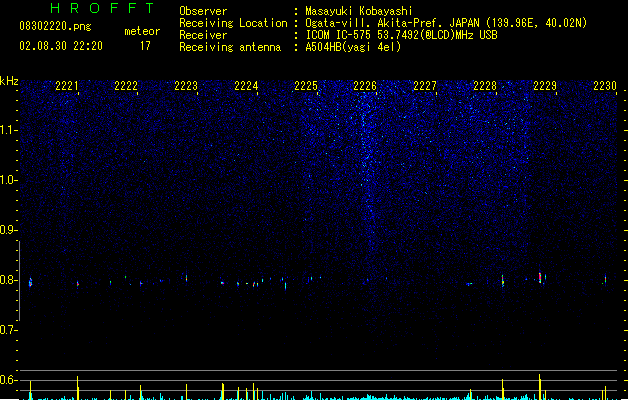Click the Observer label
This screenshot has width=629, height=400.
(x=203, y=11)
